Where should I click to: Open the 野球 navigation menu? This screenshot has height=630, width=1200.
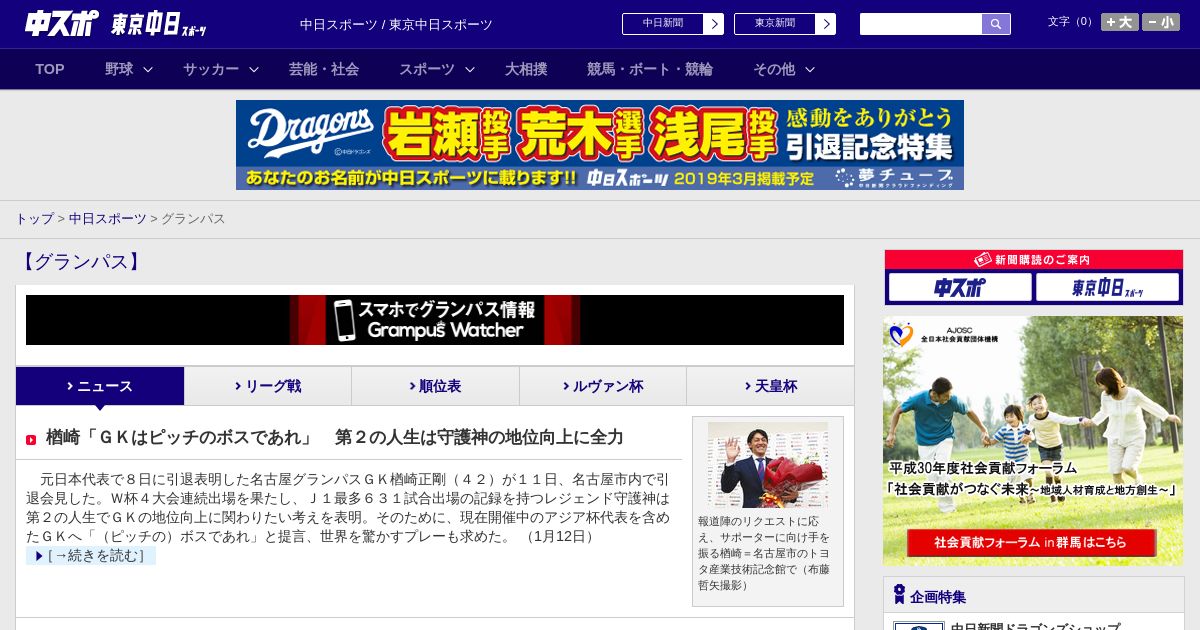119,69
